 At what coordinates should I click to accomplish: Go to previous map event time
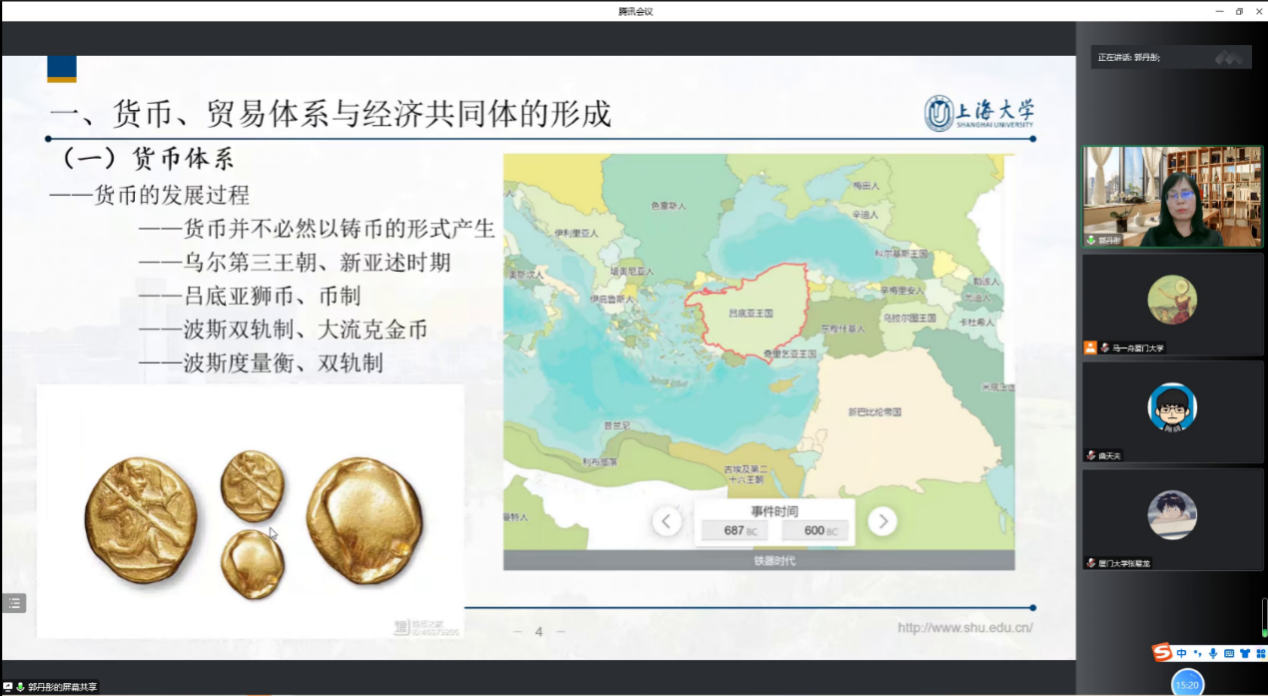667,521
